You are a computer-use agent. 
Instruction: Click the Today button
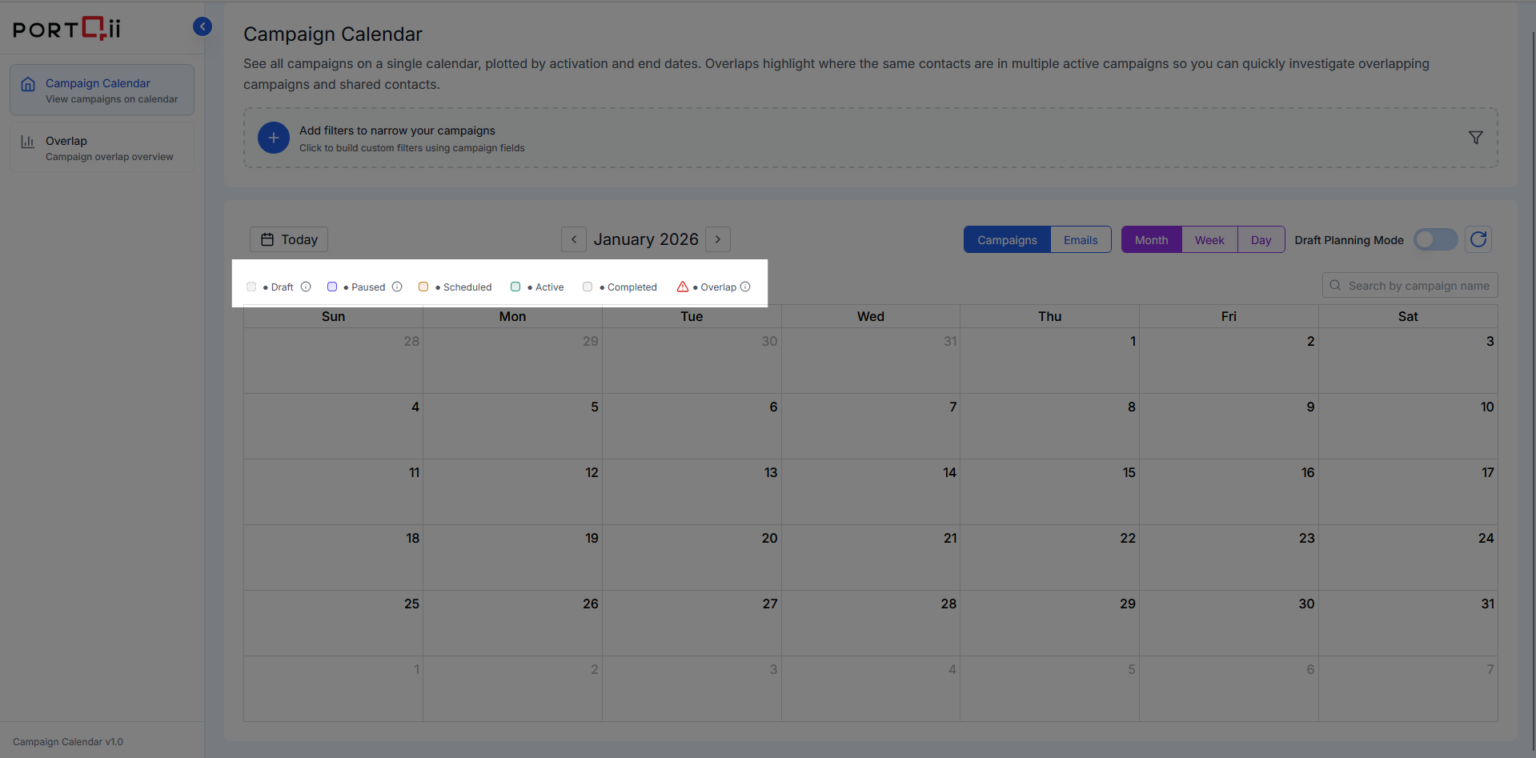coord(289,240)
